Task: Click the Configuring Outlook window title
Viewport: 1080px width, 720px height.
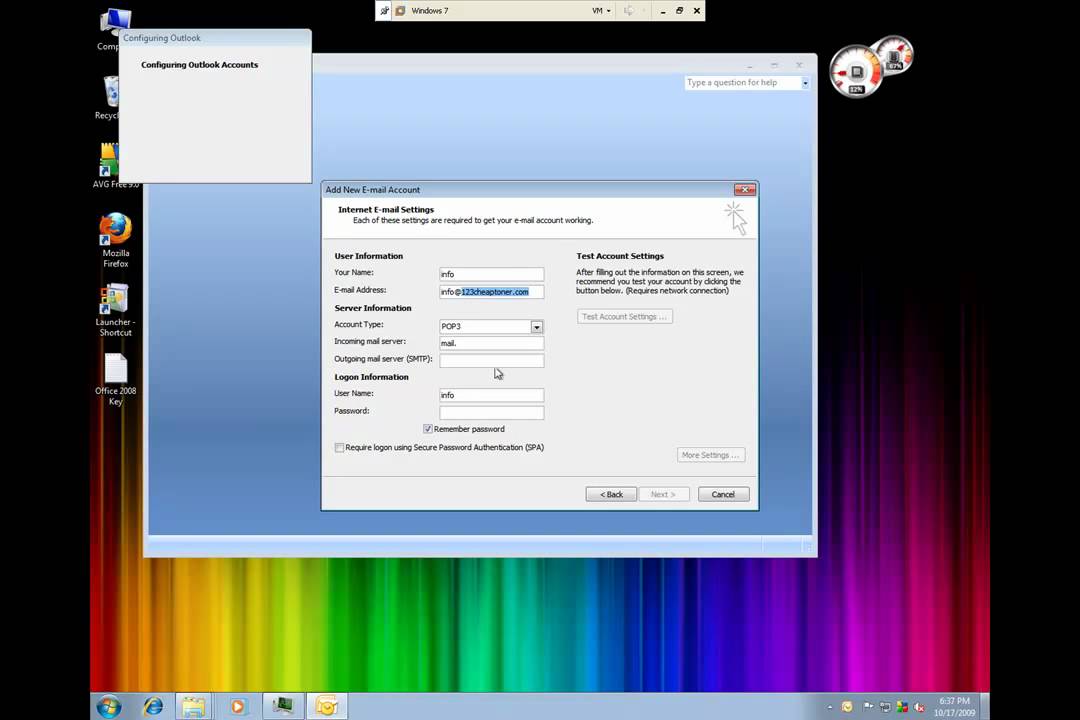Action: click(x=162, y=38)
